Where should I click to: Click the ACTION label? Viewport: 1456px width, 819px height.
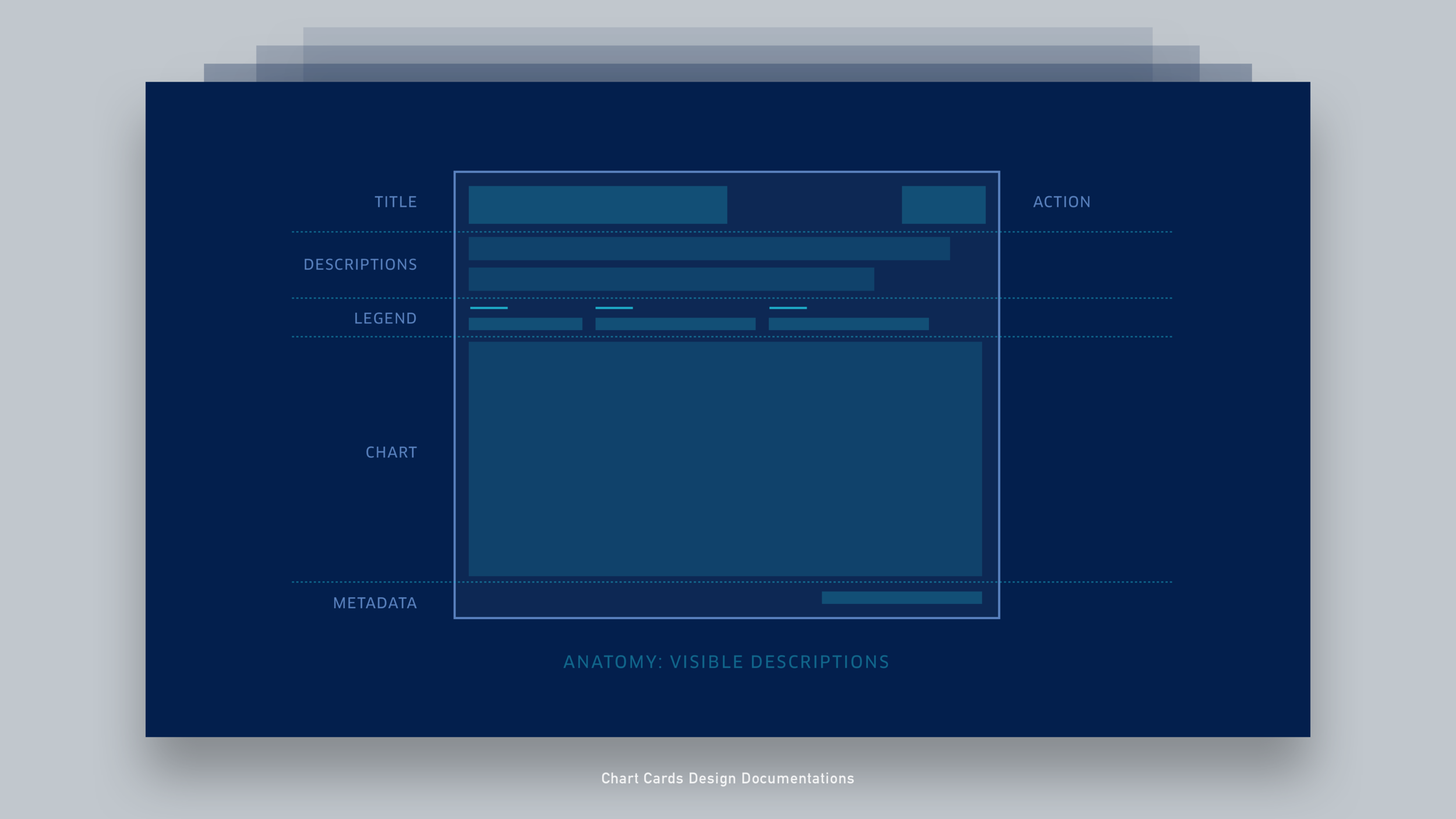tap(1062, 202)
